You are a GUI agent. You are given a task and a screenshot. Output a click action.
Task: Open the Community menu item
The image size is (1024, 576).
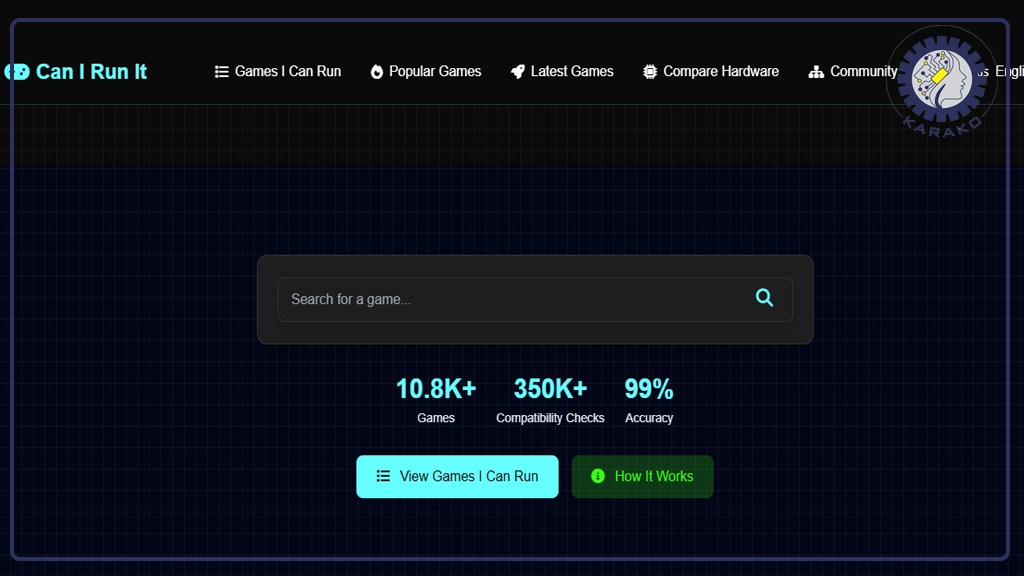pyautogui.click(x=853, y=71)
